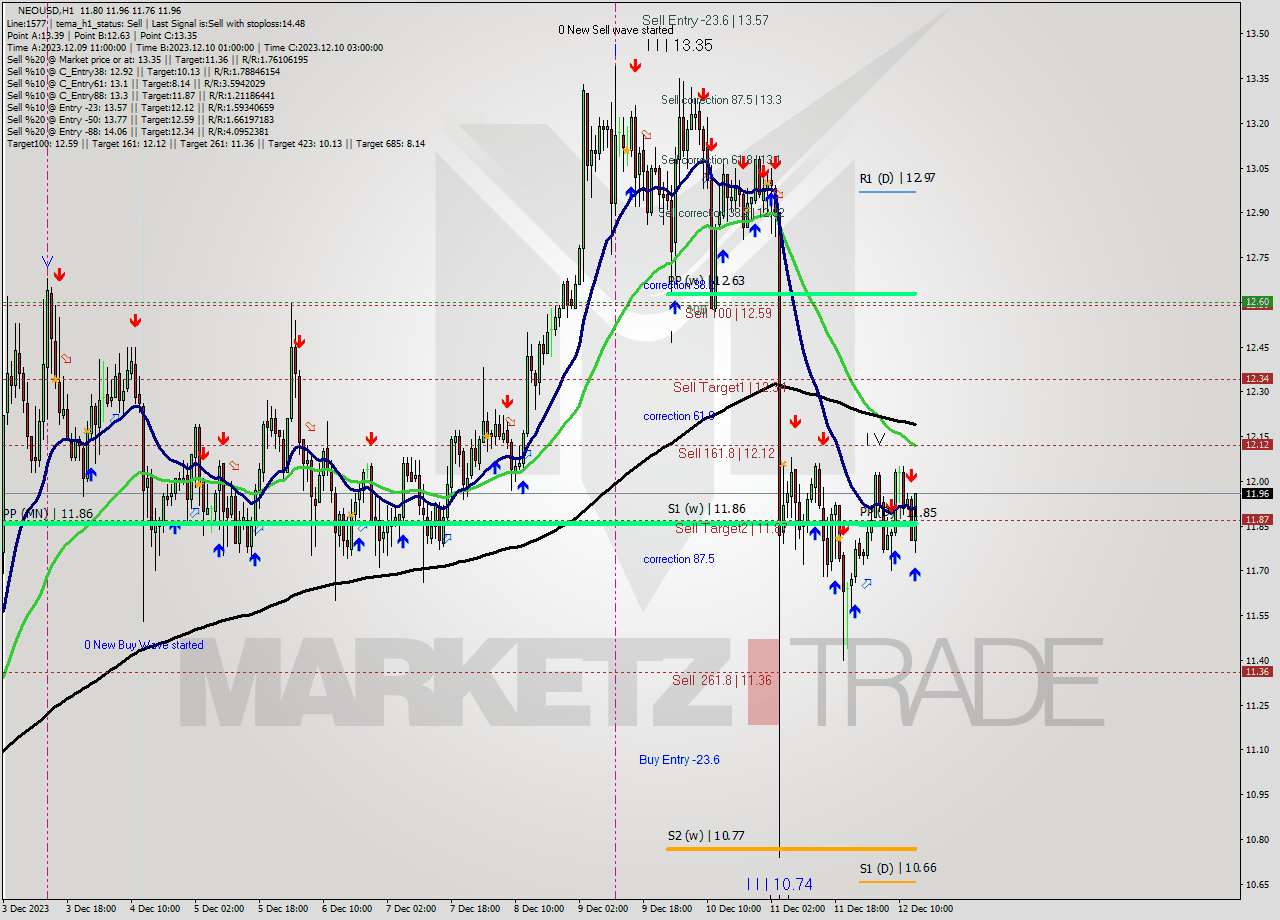This screenshot has height=920, width=1280.
Task: Click '0 New Buy Wave started' label
Action: (143, 645)
